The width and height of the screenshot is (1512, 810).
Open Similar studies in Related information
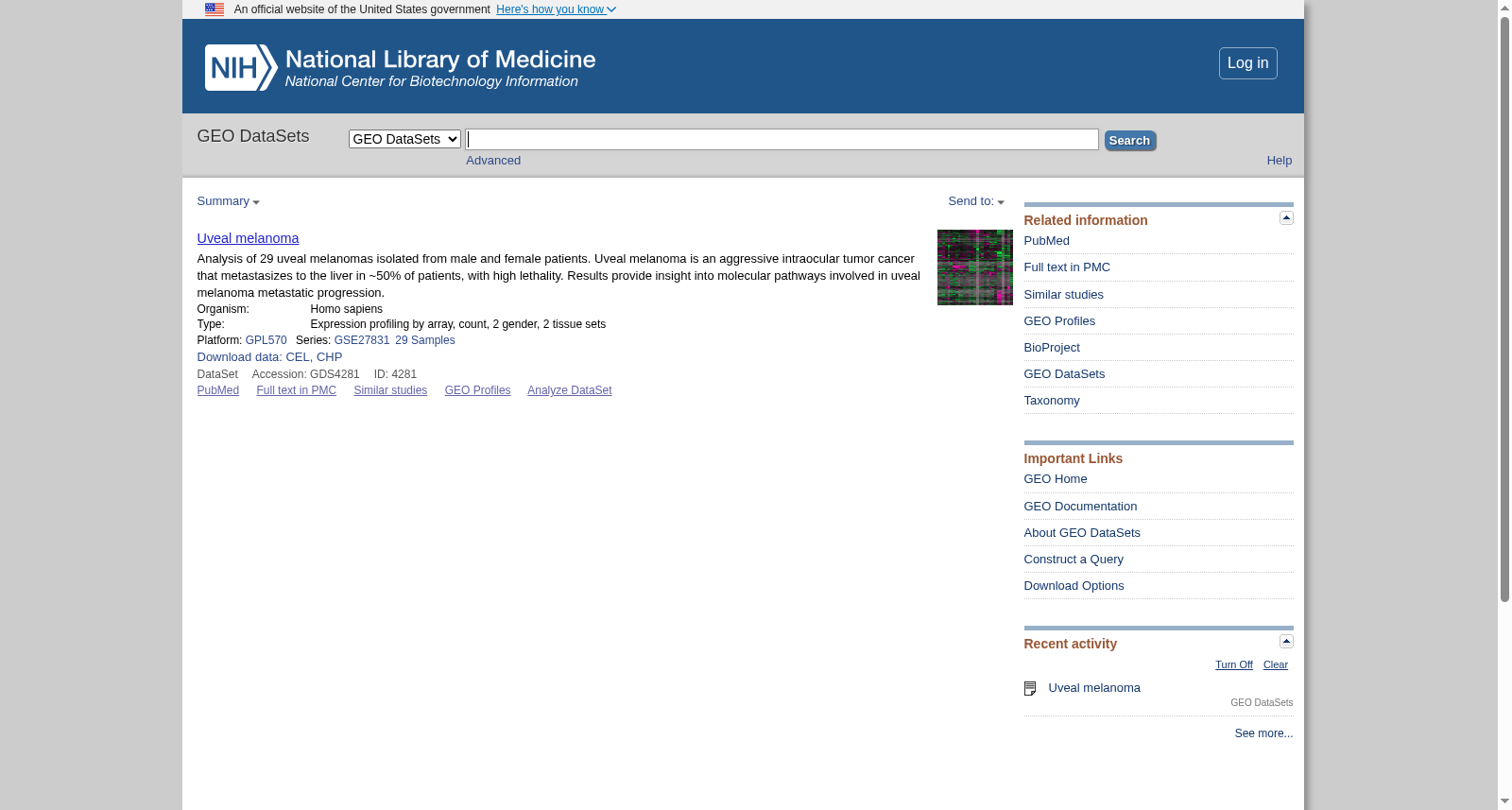tap(1063, 295)
